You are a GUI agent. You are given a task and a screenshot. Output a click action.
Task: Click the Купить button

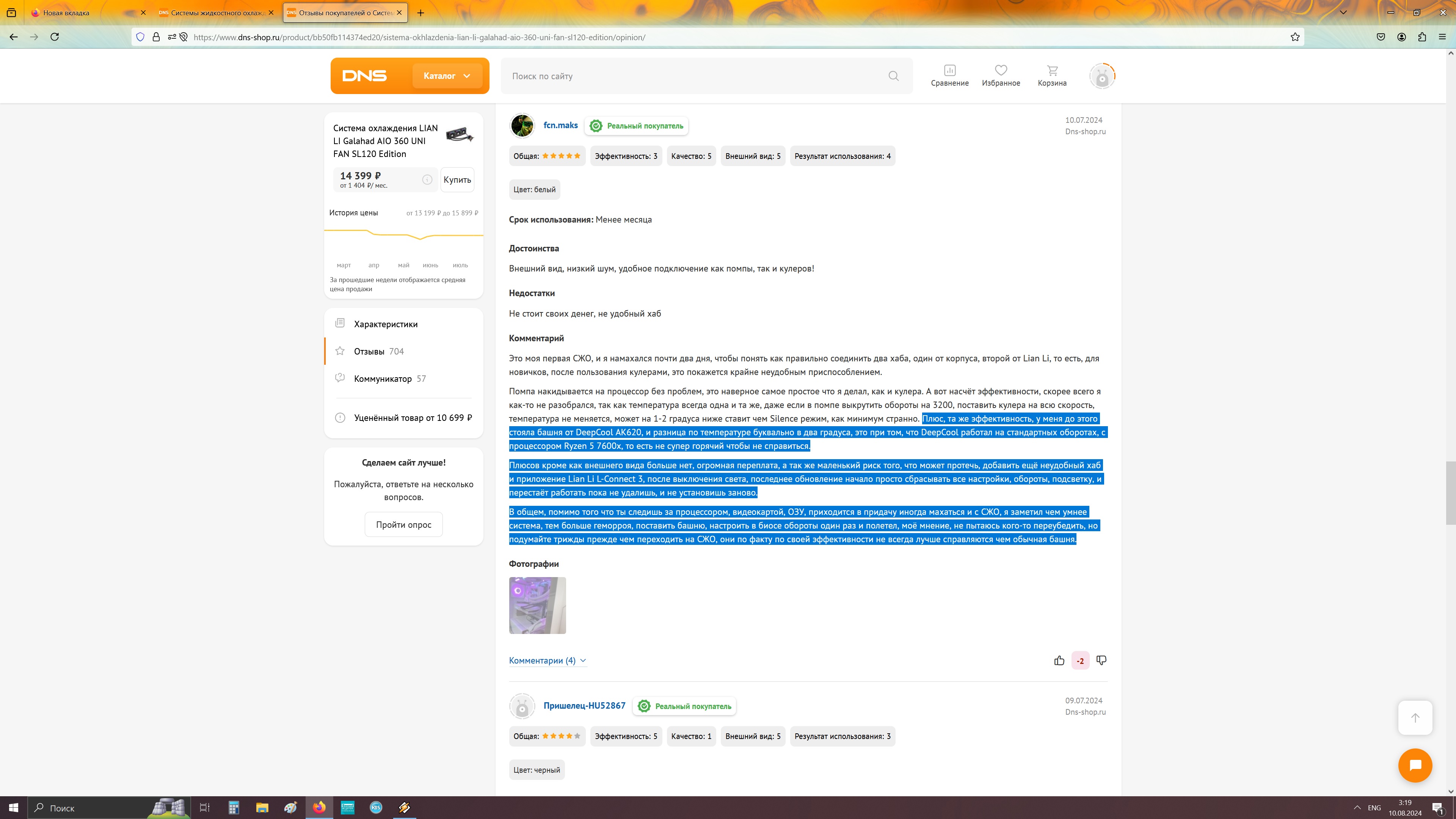(457, 180)
